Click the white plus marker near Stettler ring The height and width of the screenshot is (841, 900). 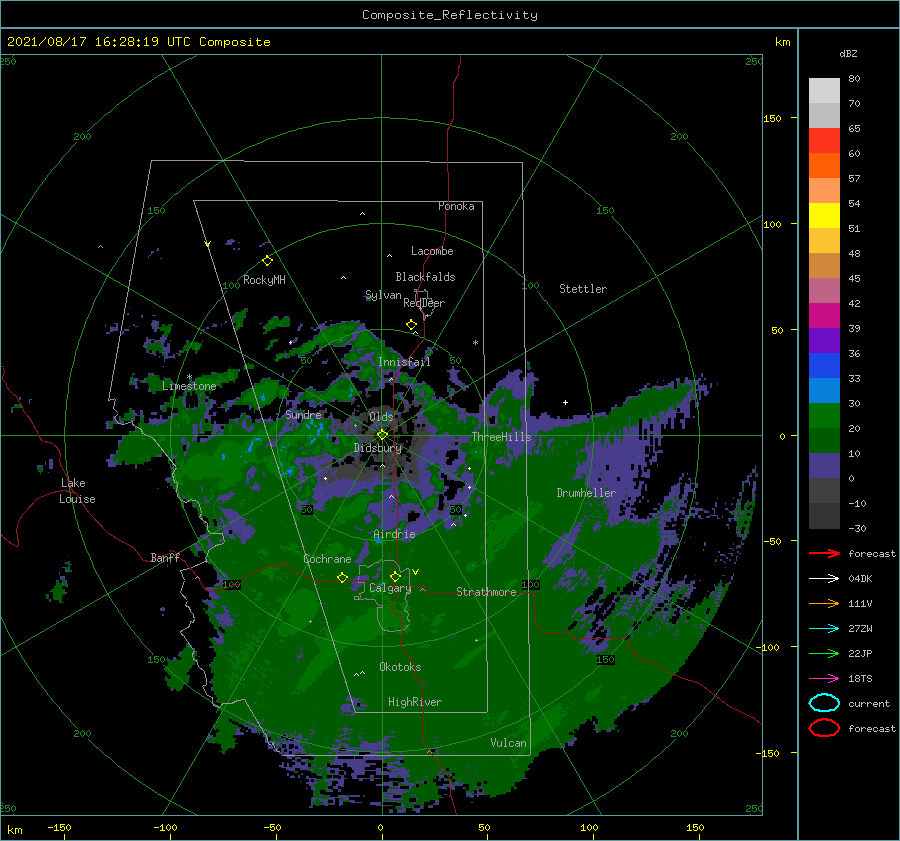[x=565, y=402]
